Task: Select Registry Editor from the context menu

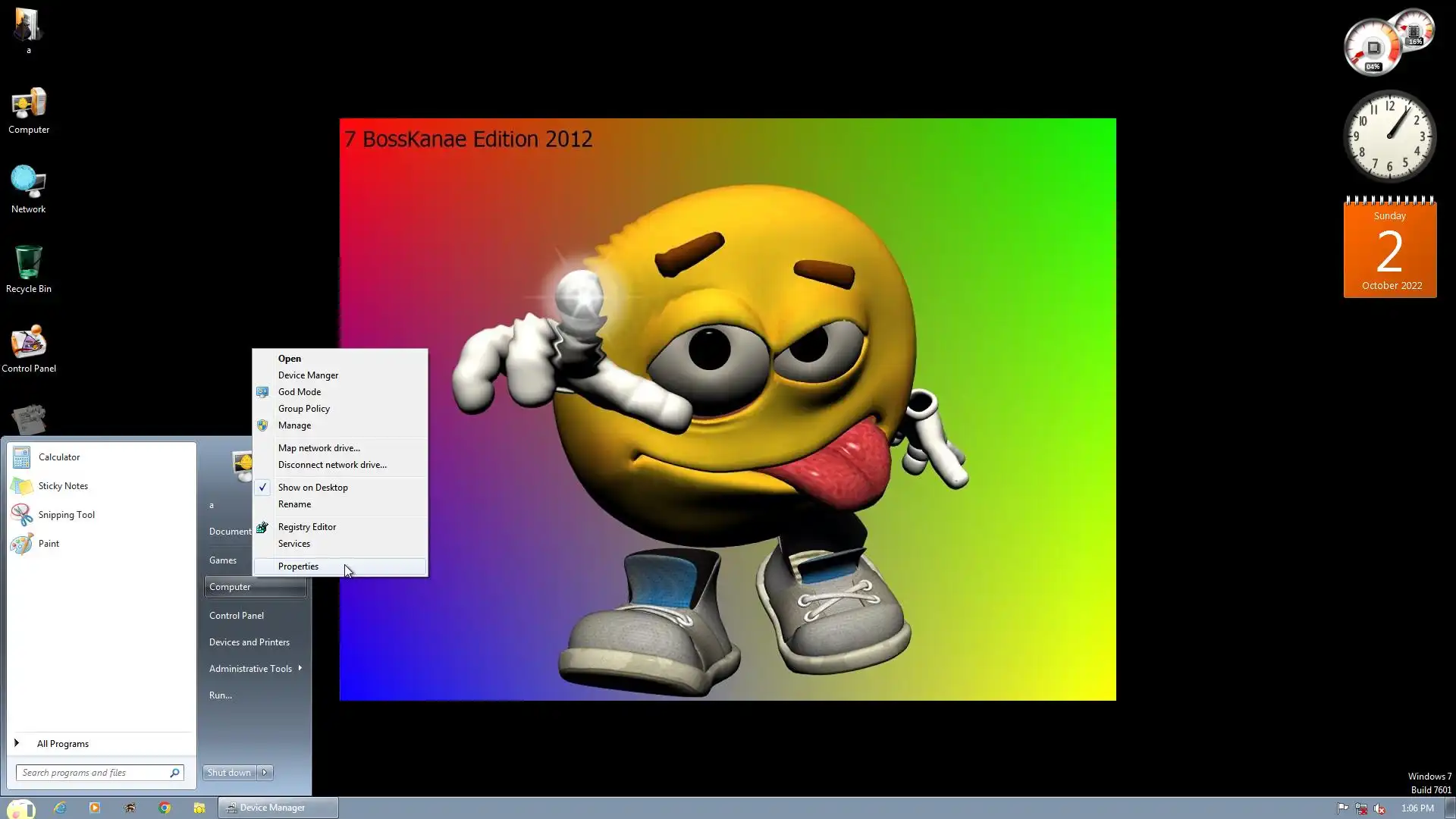Action: click(x=306, y=527)
